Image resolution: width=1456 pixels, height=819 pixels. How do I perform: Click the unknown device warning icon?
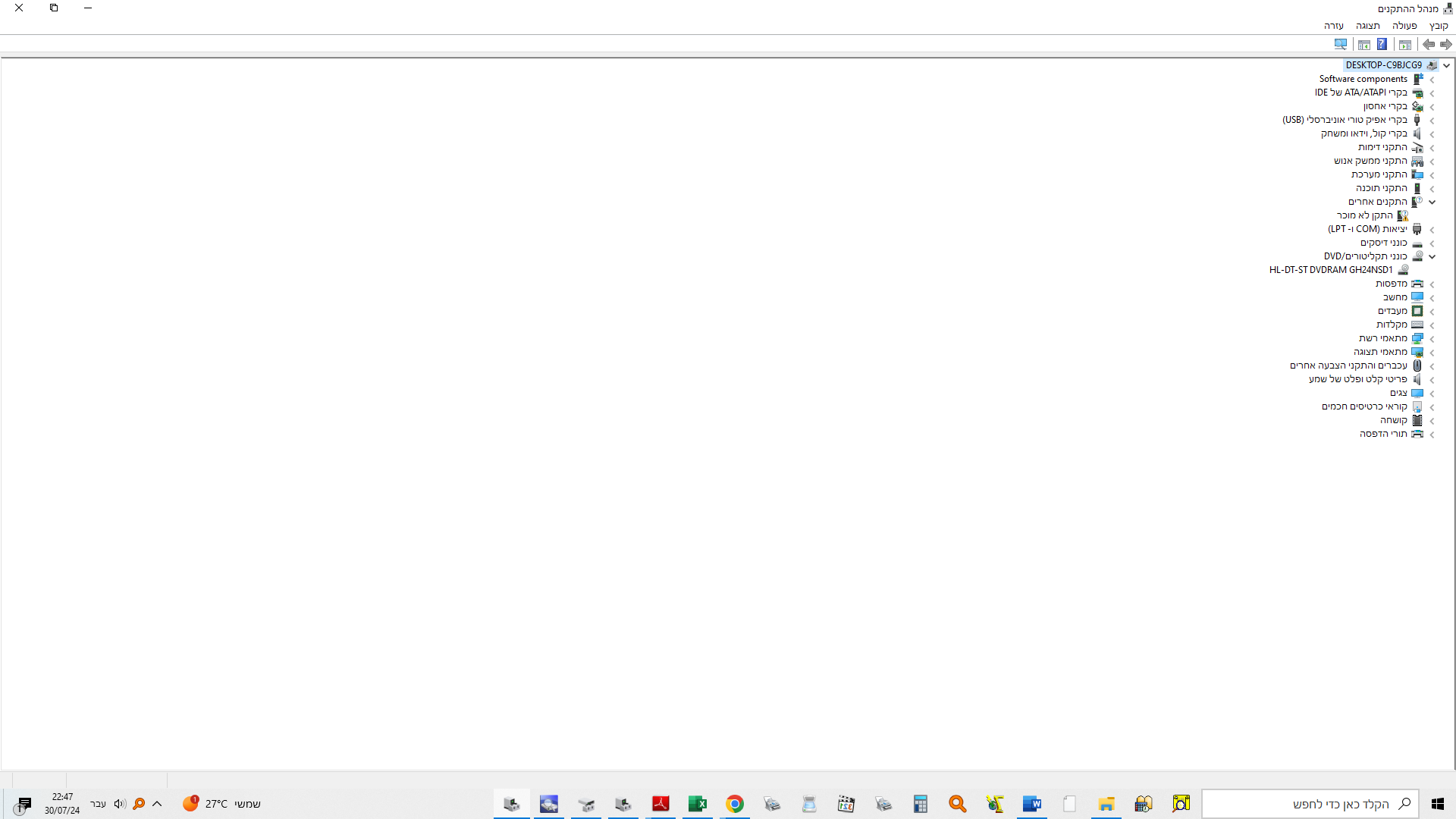1403,215
